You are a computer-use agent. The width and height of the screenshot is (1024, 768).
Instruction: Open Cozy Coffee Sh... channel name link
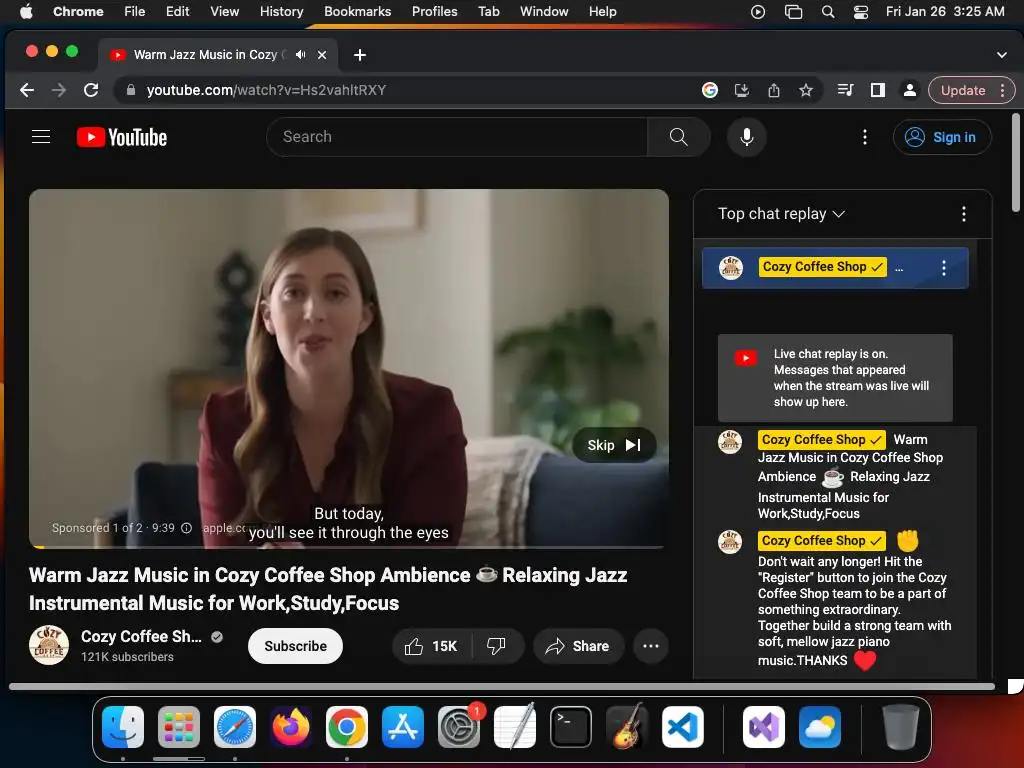[x=141, y=636]
